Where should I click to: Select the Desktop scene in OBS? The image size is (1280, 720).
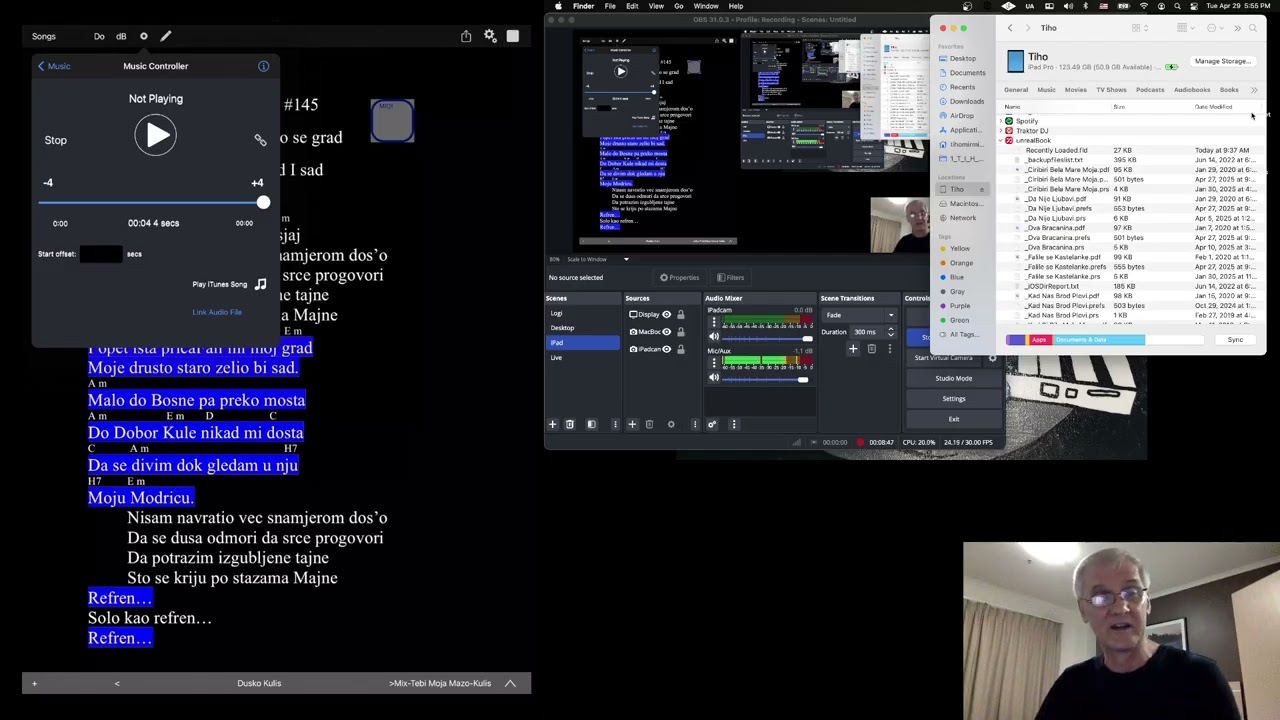(582, 328)
